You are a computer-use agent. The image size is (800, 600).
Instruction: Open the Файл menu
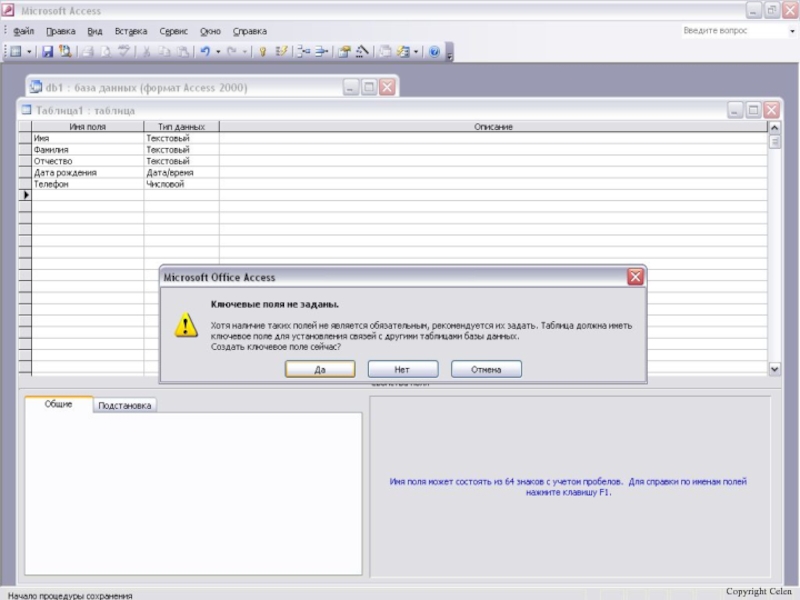pos(23,31)
